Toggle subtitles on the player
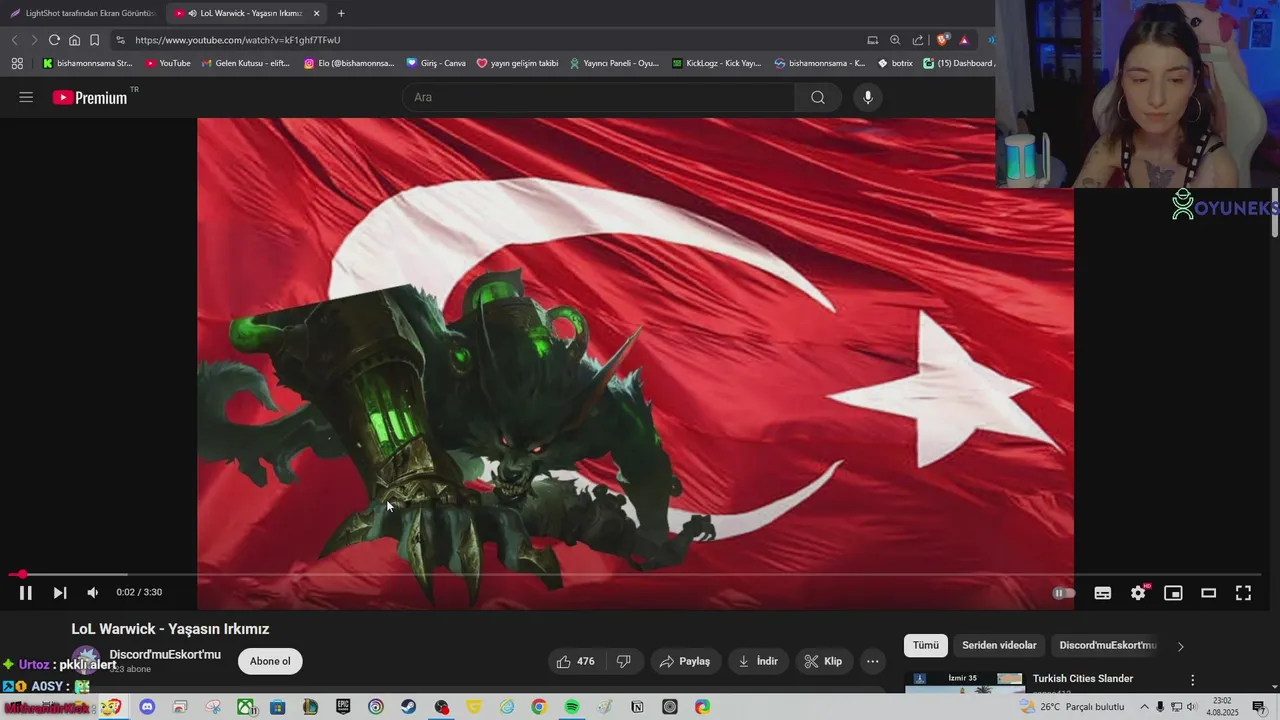Screen dimensions: 1280x720 pyautogui.click(x=1103, y=593)
